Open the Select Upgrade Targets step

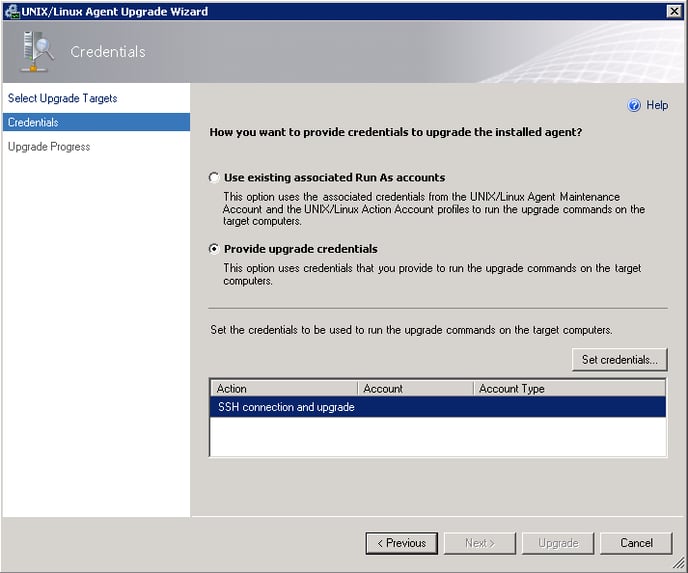point(62,98)
